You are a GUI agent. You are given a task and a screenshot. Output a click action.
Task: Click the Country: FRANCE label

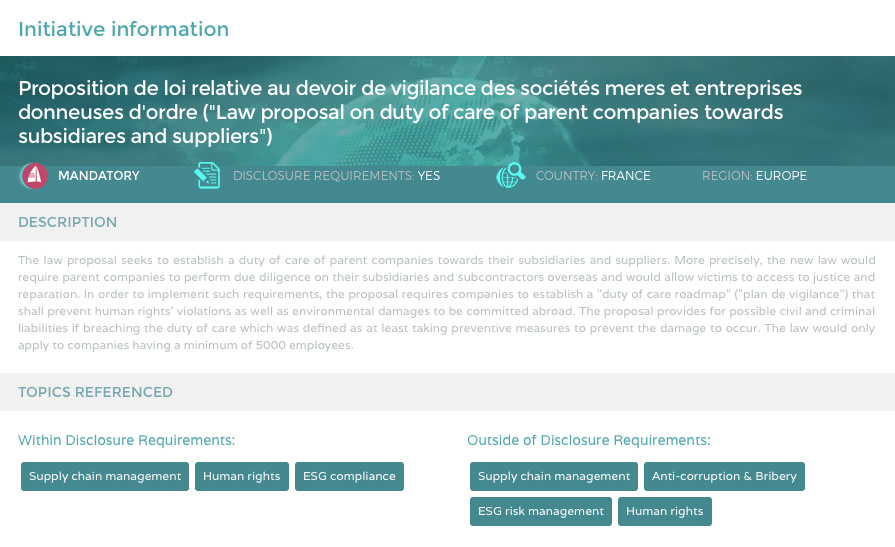[593, 176]
